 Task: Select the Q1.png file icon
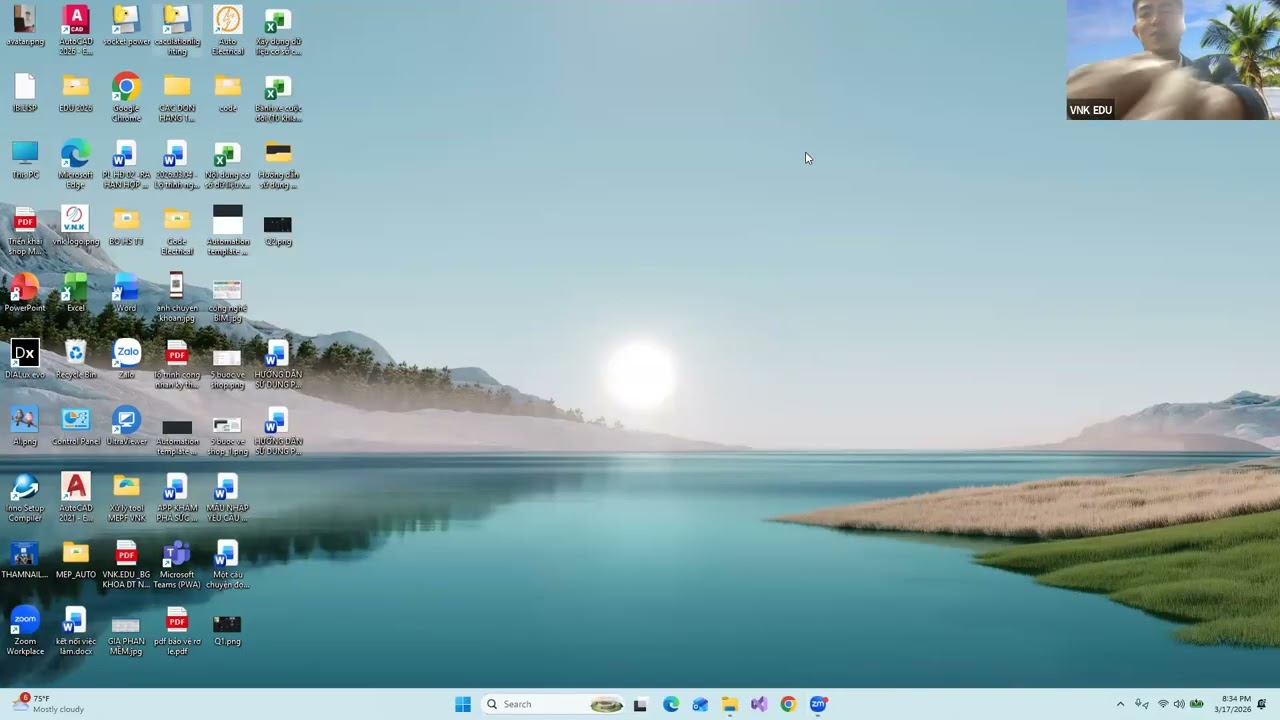point(227,629)
